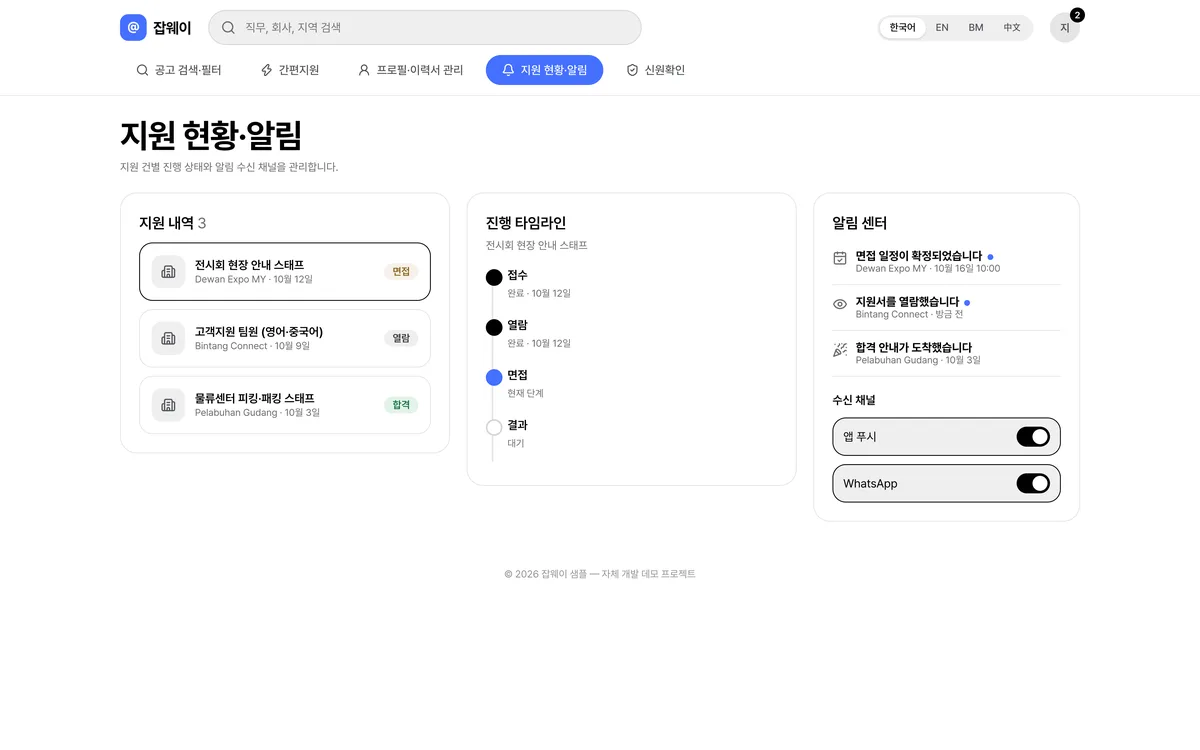
Task: Click the party popper icon on 합격 안내
Action: [840, 350]
